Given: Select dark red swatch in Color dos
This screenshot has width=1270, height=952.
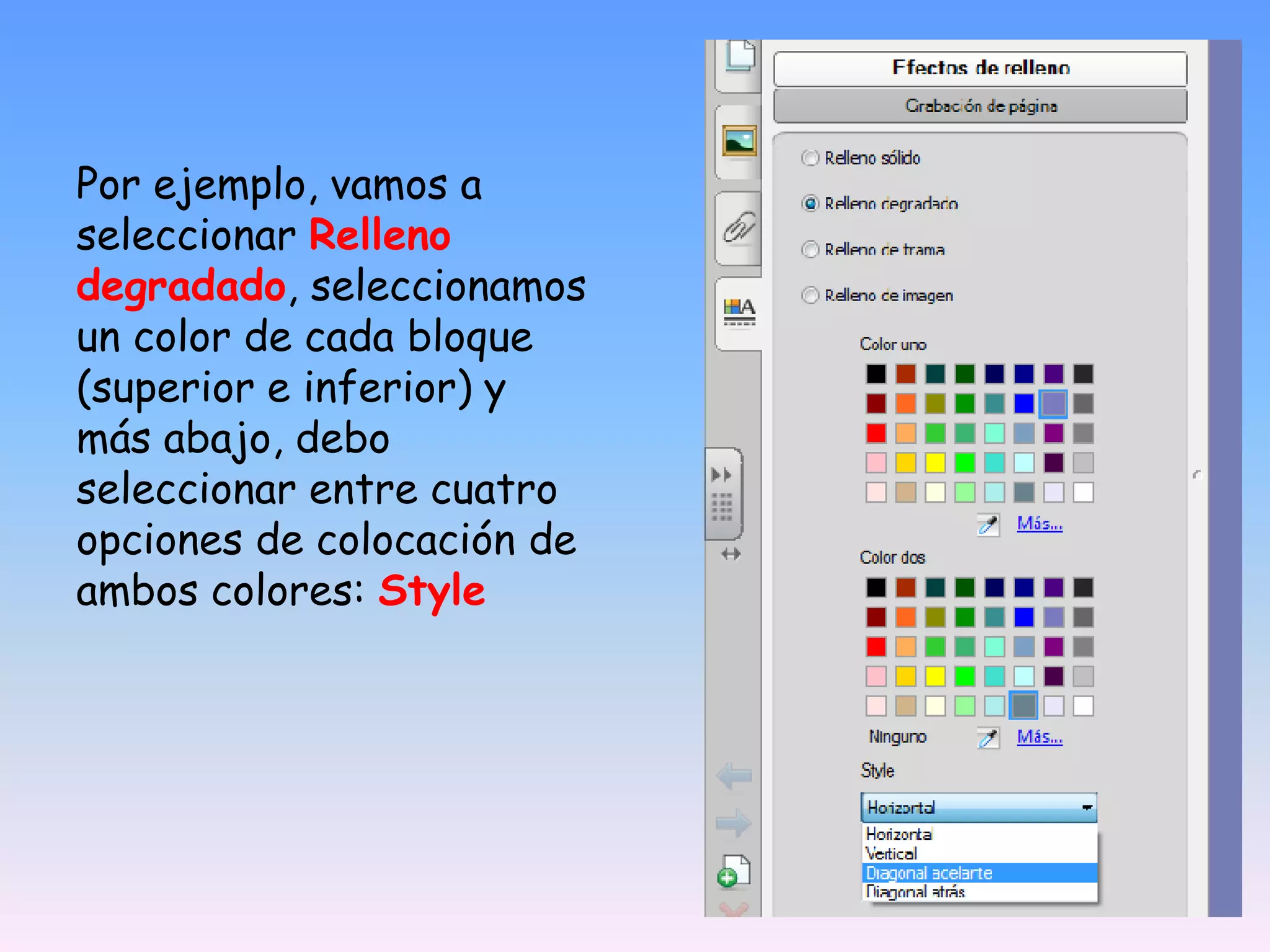Looking at the screenshot, I should coord(876,617).
